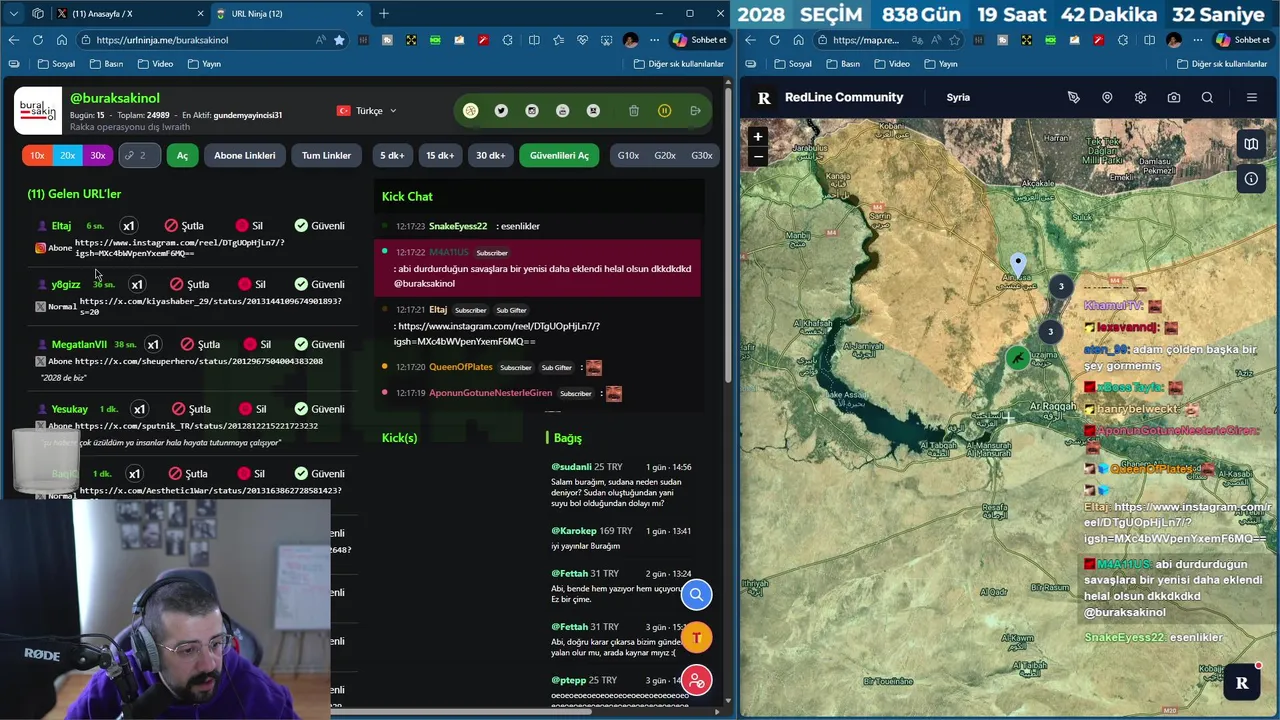Click the blue magnifier floating button
The height and width of the screenshot is (720, 1280).
pyautogui.click(x=697, y=595)
